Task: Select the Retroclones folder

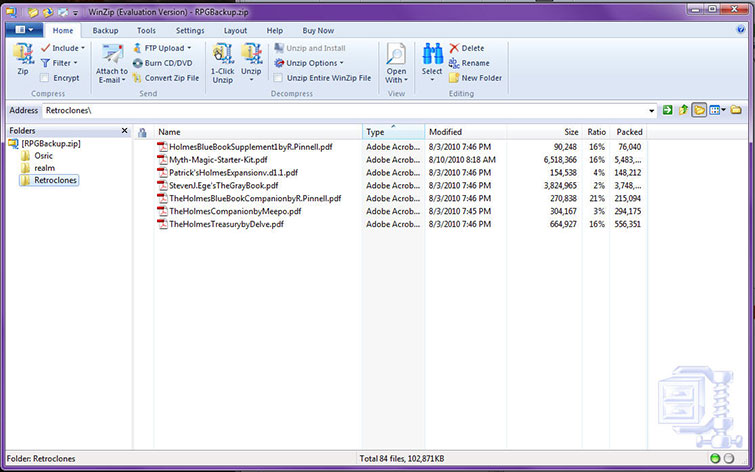Action: point(49,180)
